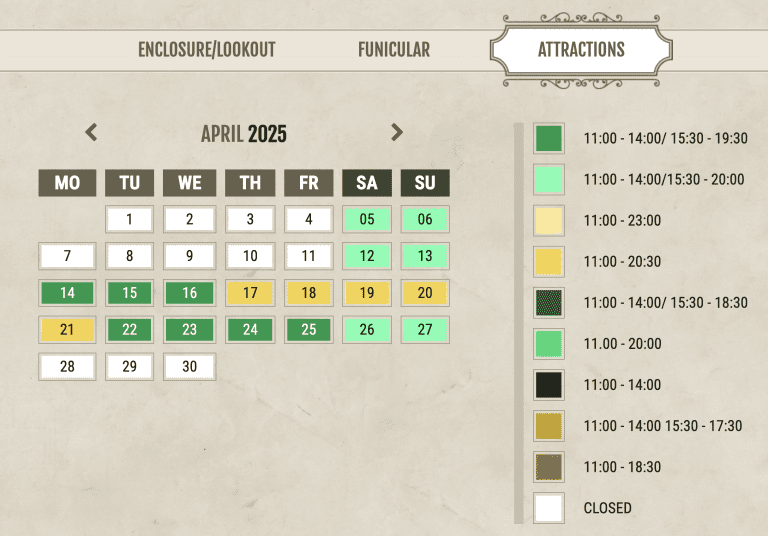Click the black 11:00-14:00 legend swatch
Image resolution: width=768 pixels, height=536 pixels.
(549, 385)
